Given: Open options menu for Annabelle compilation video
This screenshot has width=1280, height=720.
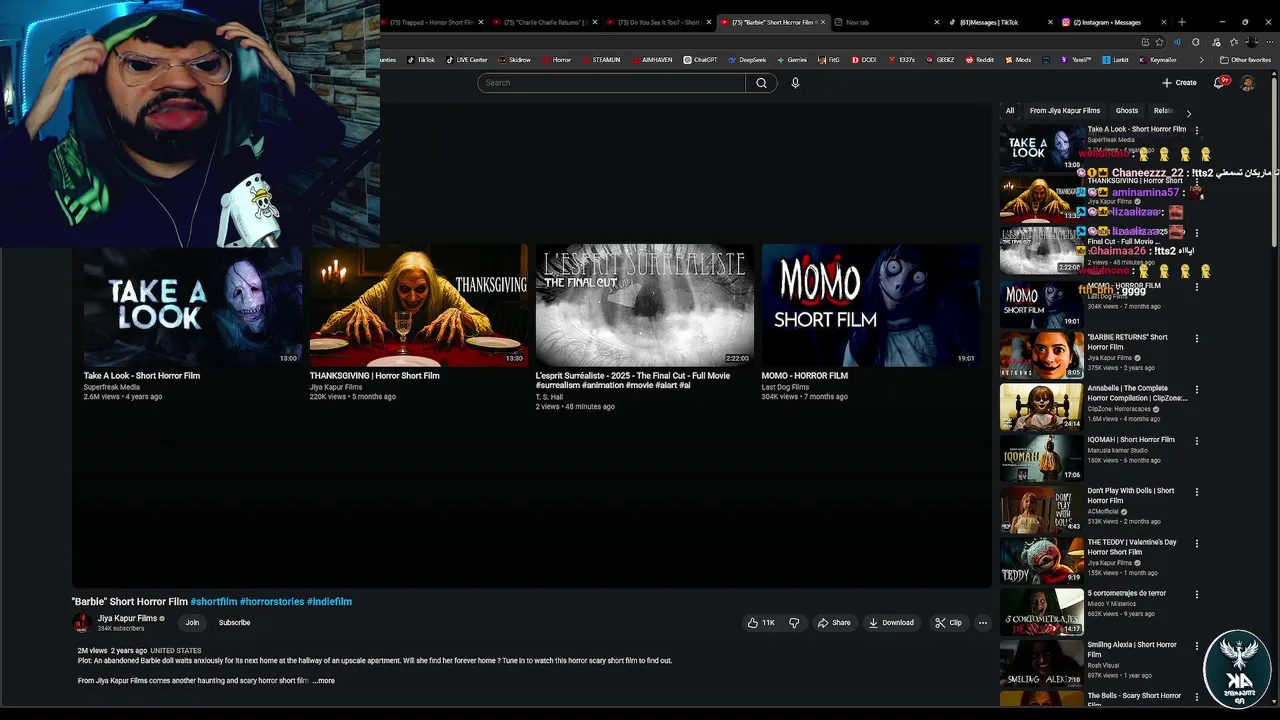Looking at the screenshot, I should (1197, 389).
